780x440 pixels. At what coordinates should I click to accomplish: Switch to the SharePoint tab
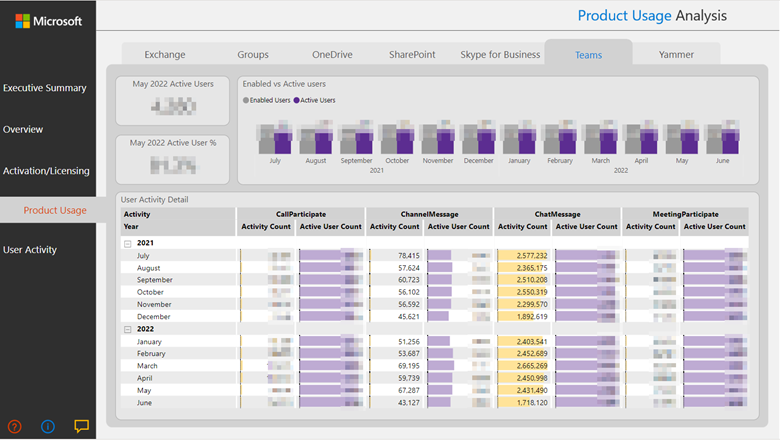[x=412, y=55]
